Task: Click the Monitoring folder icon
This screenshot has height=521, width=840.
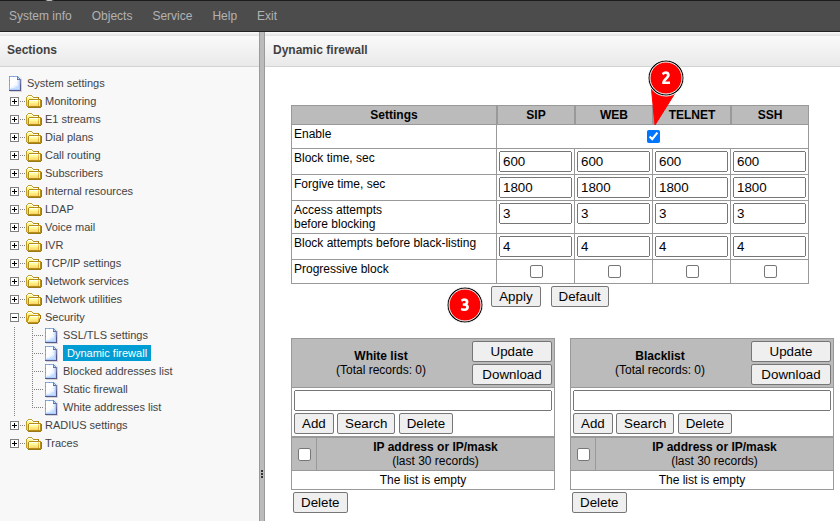Action: (x=34, y=101)
